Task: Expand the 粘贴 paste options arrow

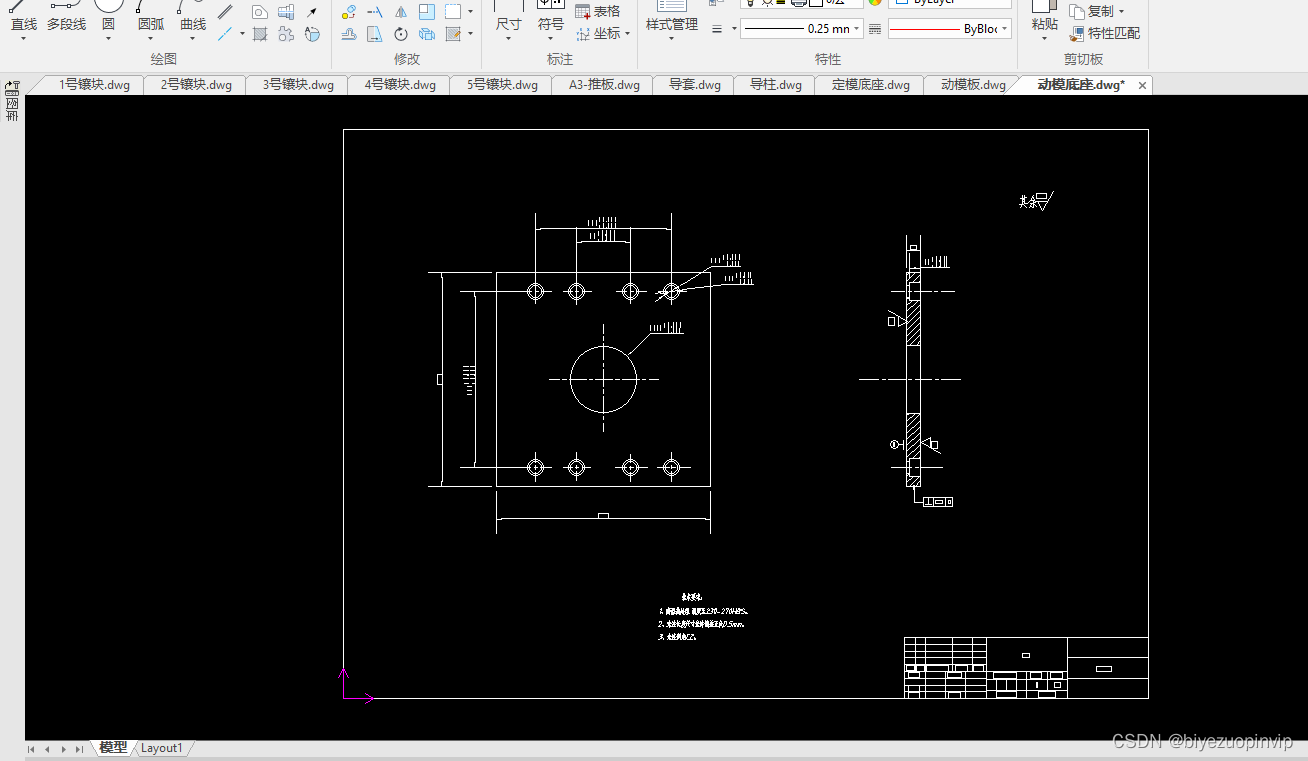Action: click(1045, 39)
